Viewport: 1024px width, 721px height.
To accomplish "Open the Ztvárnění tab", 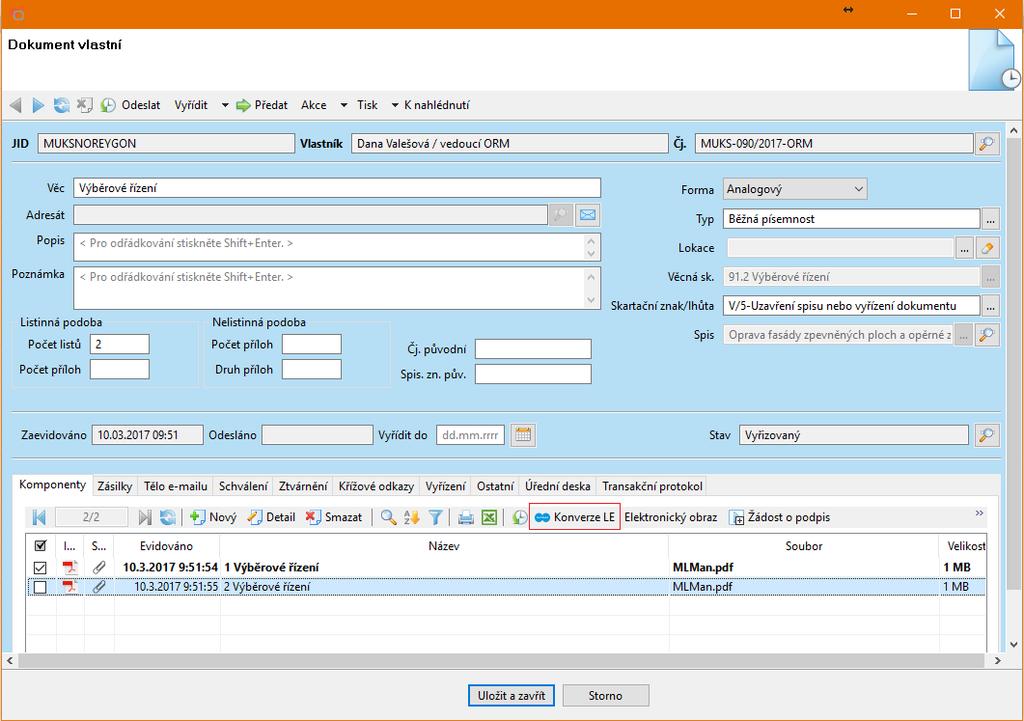I will tap(302, 487).
